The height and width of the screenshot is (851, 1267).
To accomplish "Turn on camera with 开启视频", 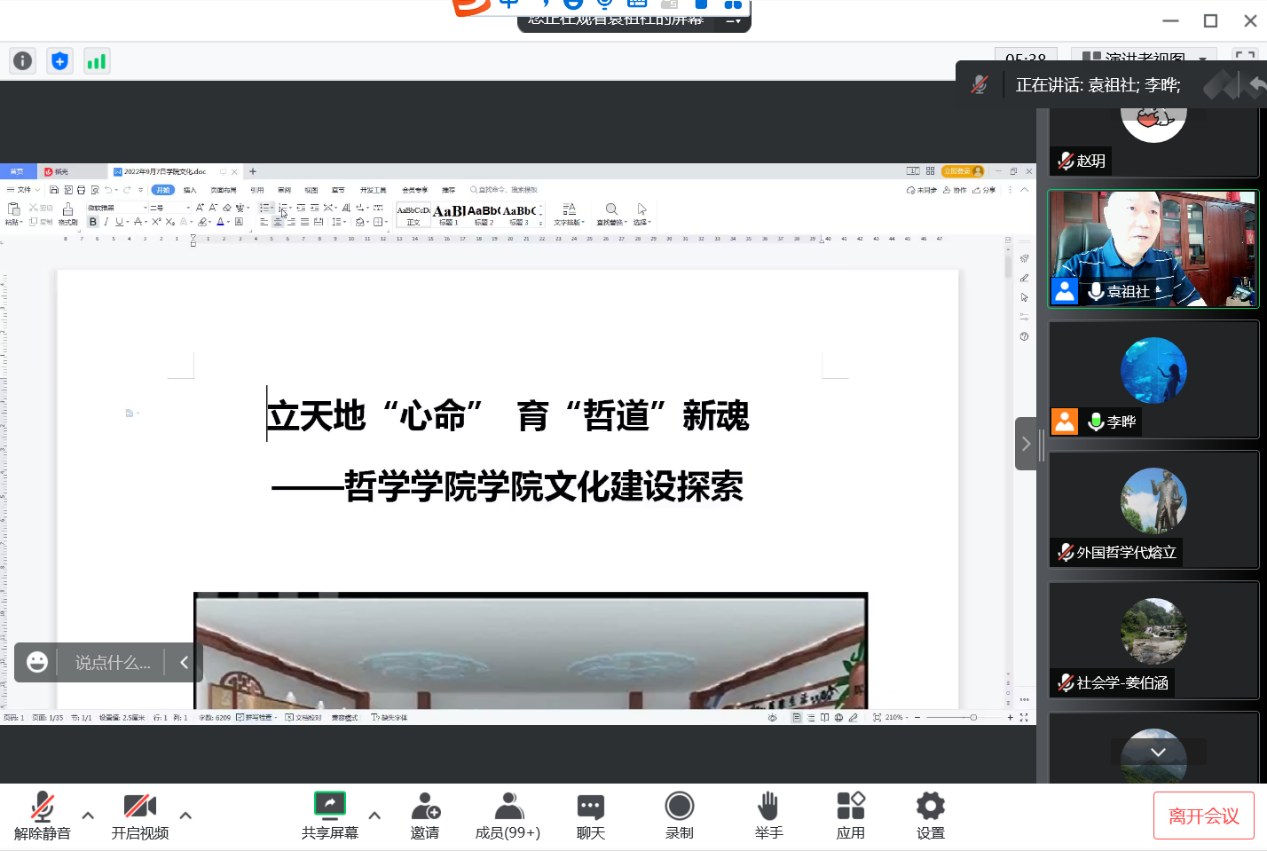I will click(140, 815).
